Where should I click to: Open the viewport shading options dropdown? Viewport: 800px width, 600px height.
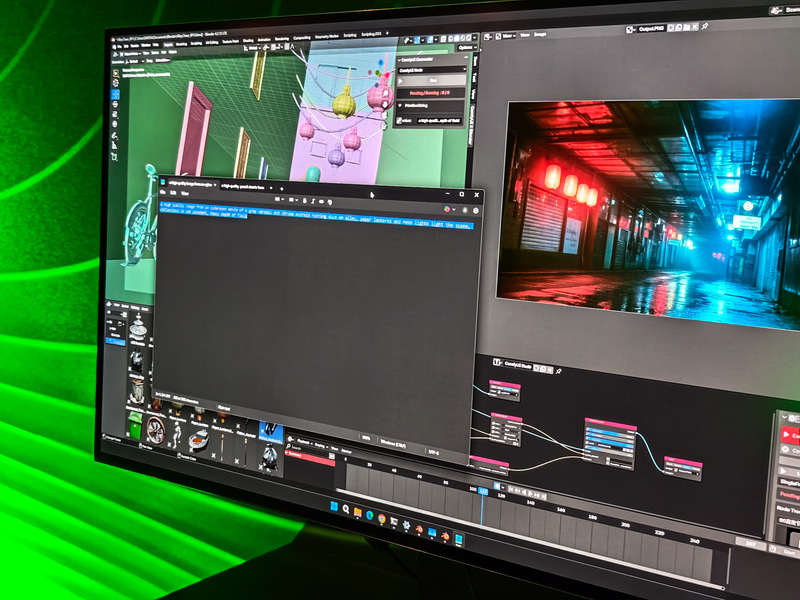click(474, 38)
